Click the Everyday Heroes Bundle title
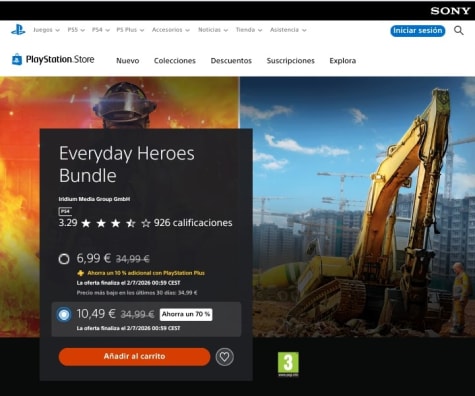The width and height of the screenshot is (475, 396). 127,164
